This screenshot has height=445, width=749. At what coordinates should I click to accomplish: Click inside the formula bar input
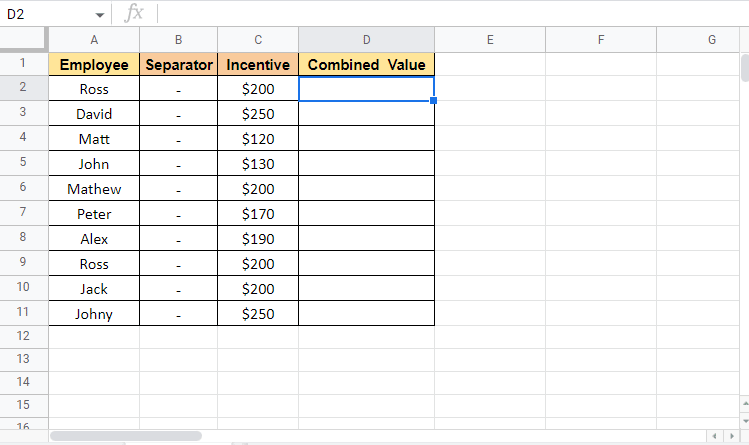coord(450,15)
